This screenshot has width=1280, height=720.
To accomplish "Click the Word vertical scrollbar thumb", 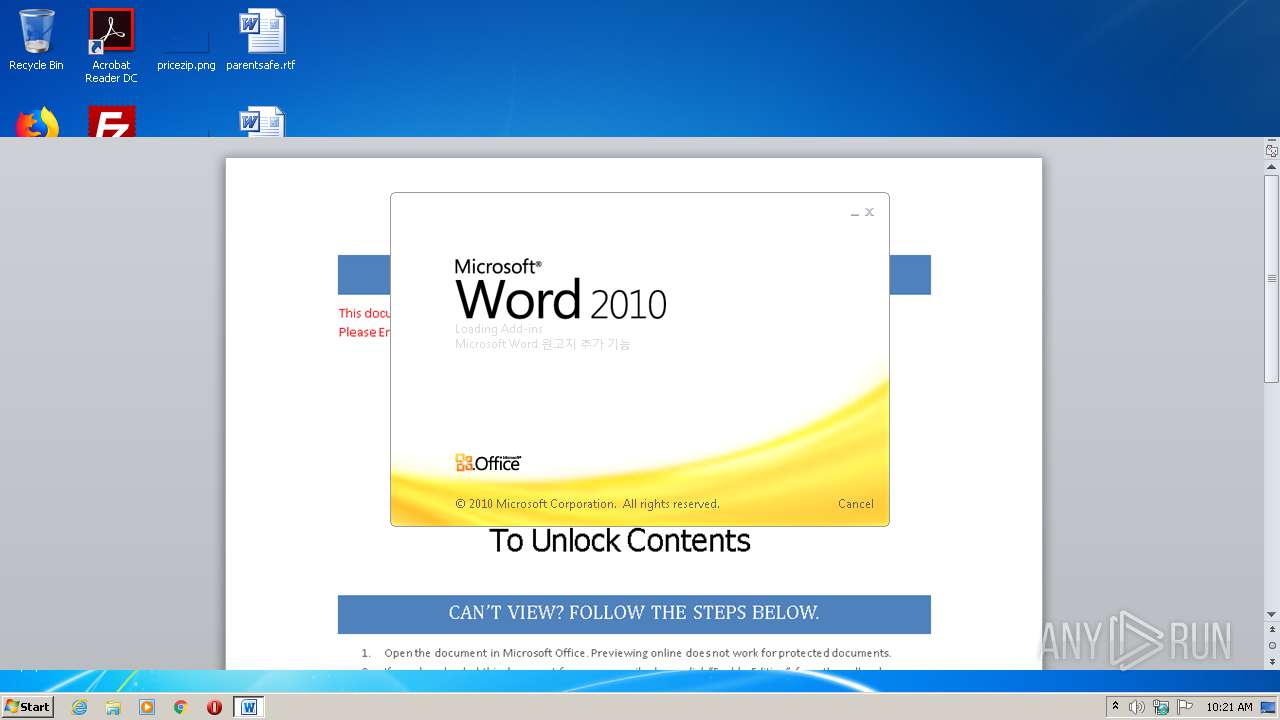I will [x=1272, y=278].
